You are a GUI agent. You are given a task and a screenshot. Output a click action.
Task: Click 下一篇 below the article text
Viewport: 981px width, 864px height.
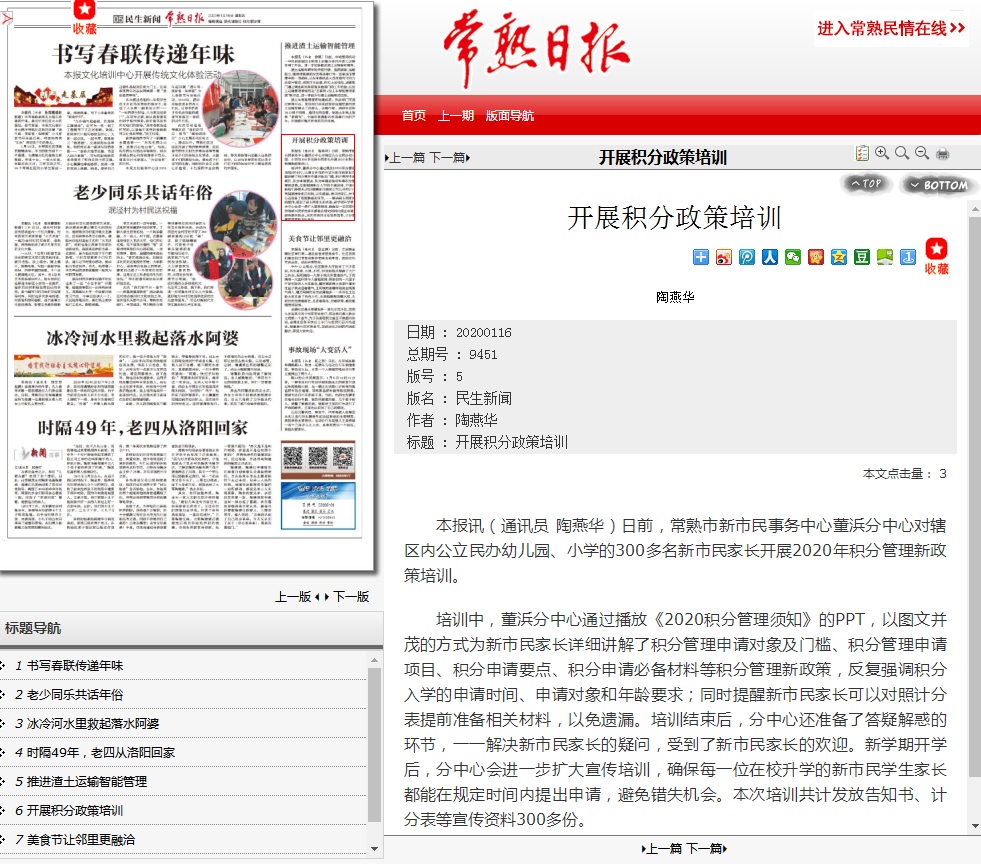point(707,849)
